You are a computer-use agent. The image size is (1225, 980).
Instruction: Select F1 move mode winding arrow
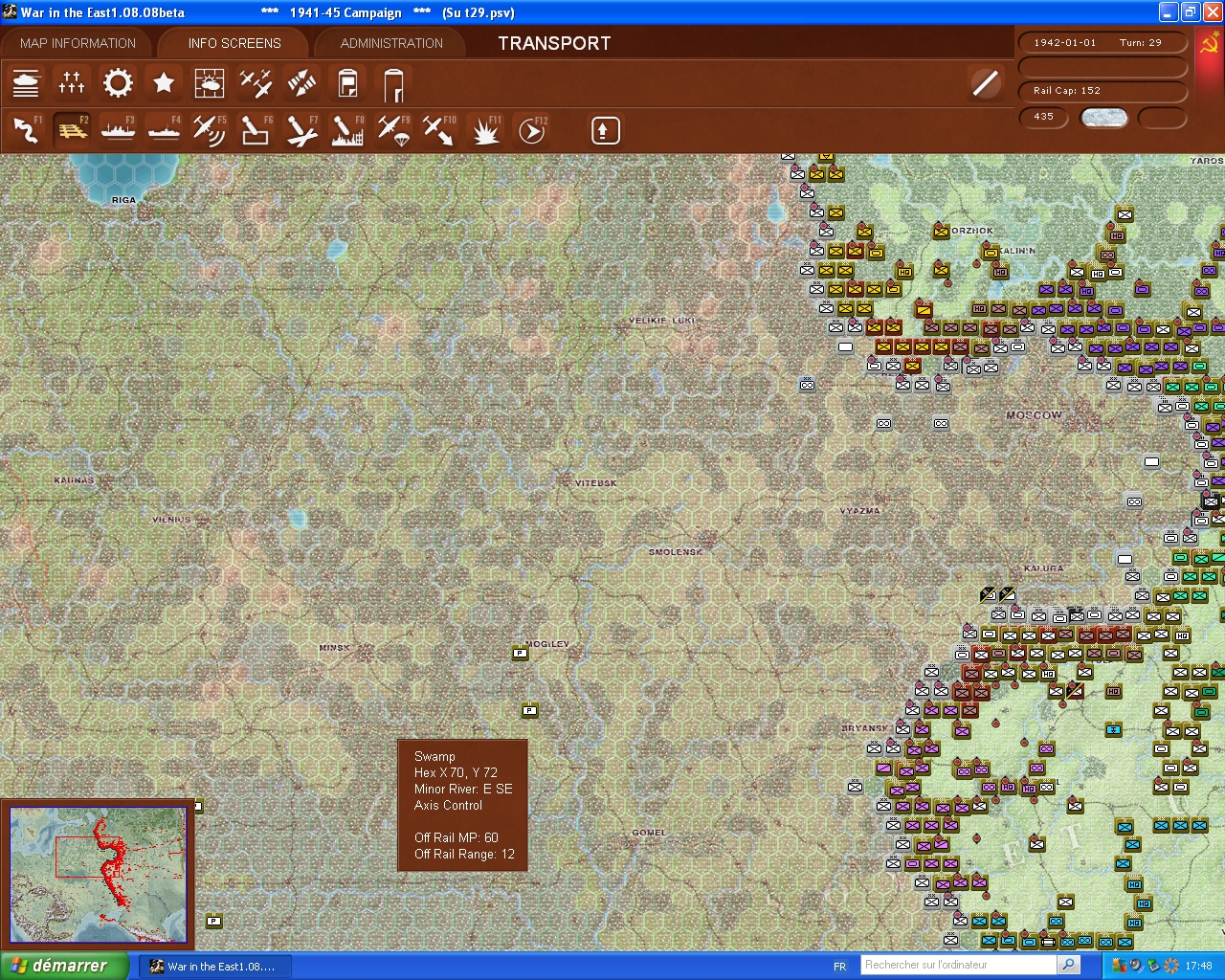(x=26, y=129)
